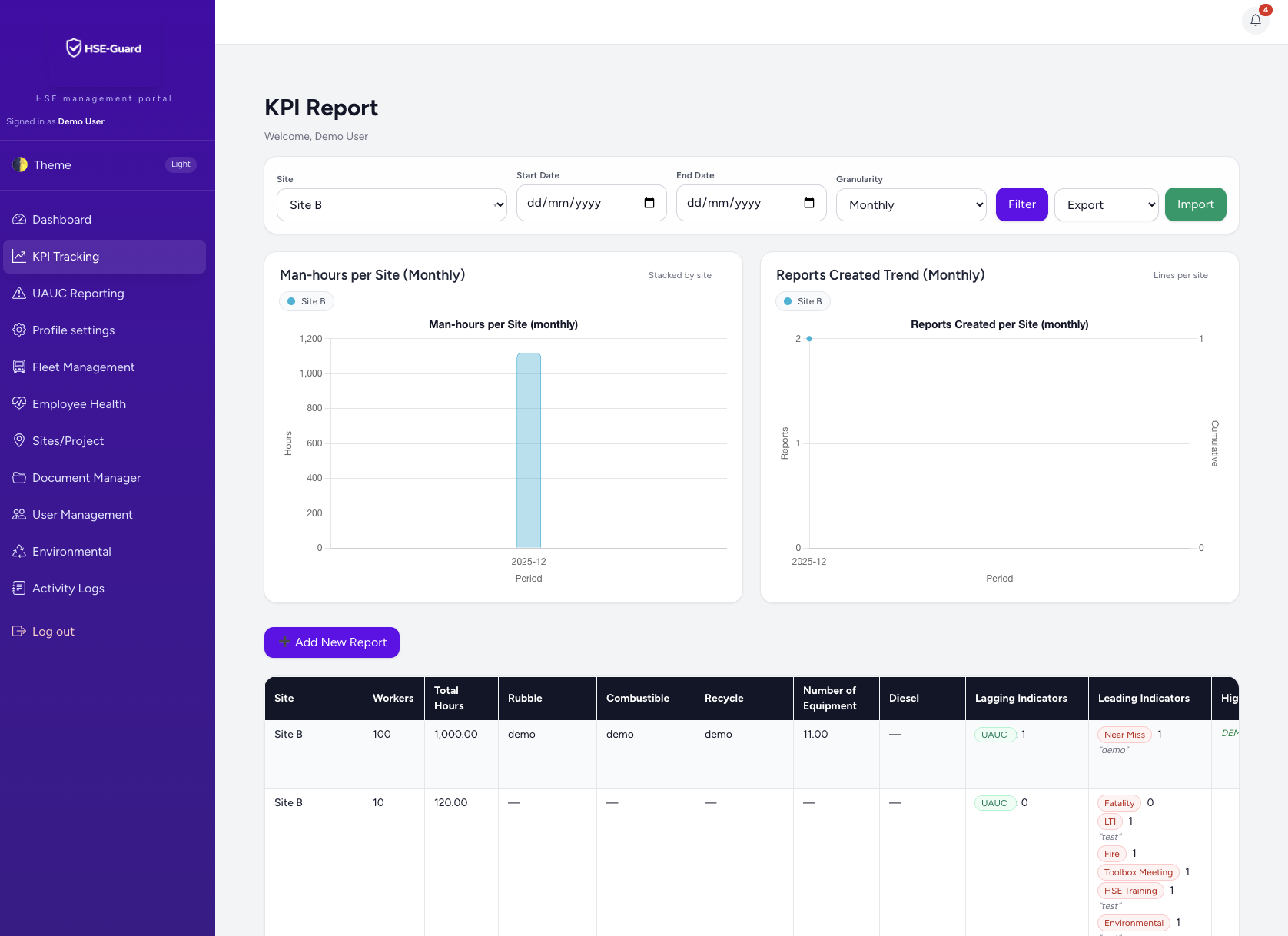1288x936 pixels.
Task: Select Sites/Project in the sidebar menu
Action: 68,440
